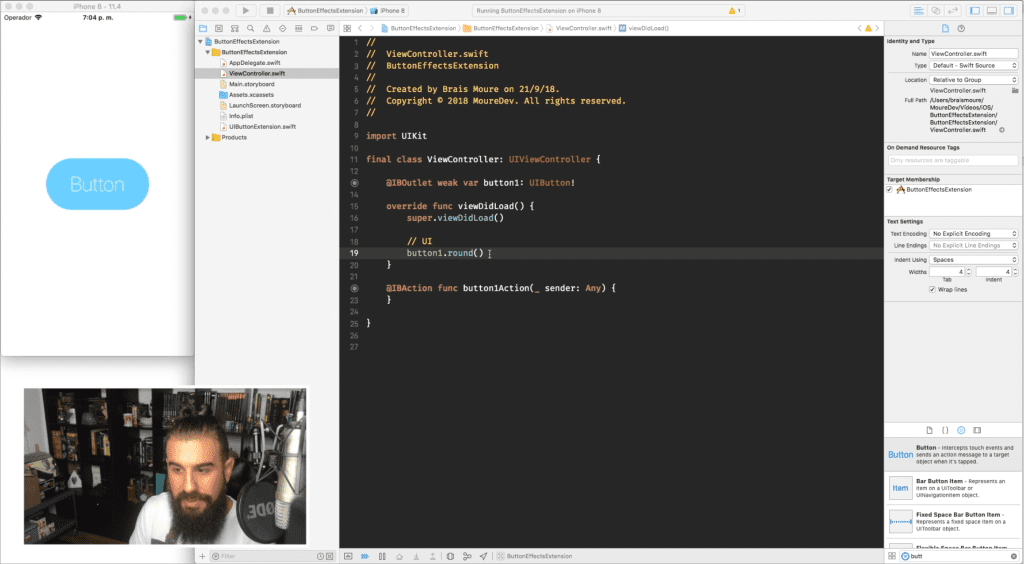Open the Issue navigator warning icon
The image size is (1024, 564).
click(x=266, y=29)
